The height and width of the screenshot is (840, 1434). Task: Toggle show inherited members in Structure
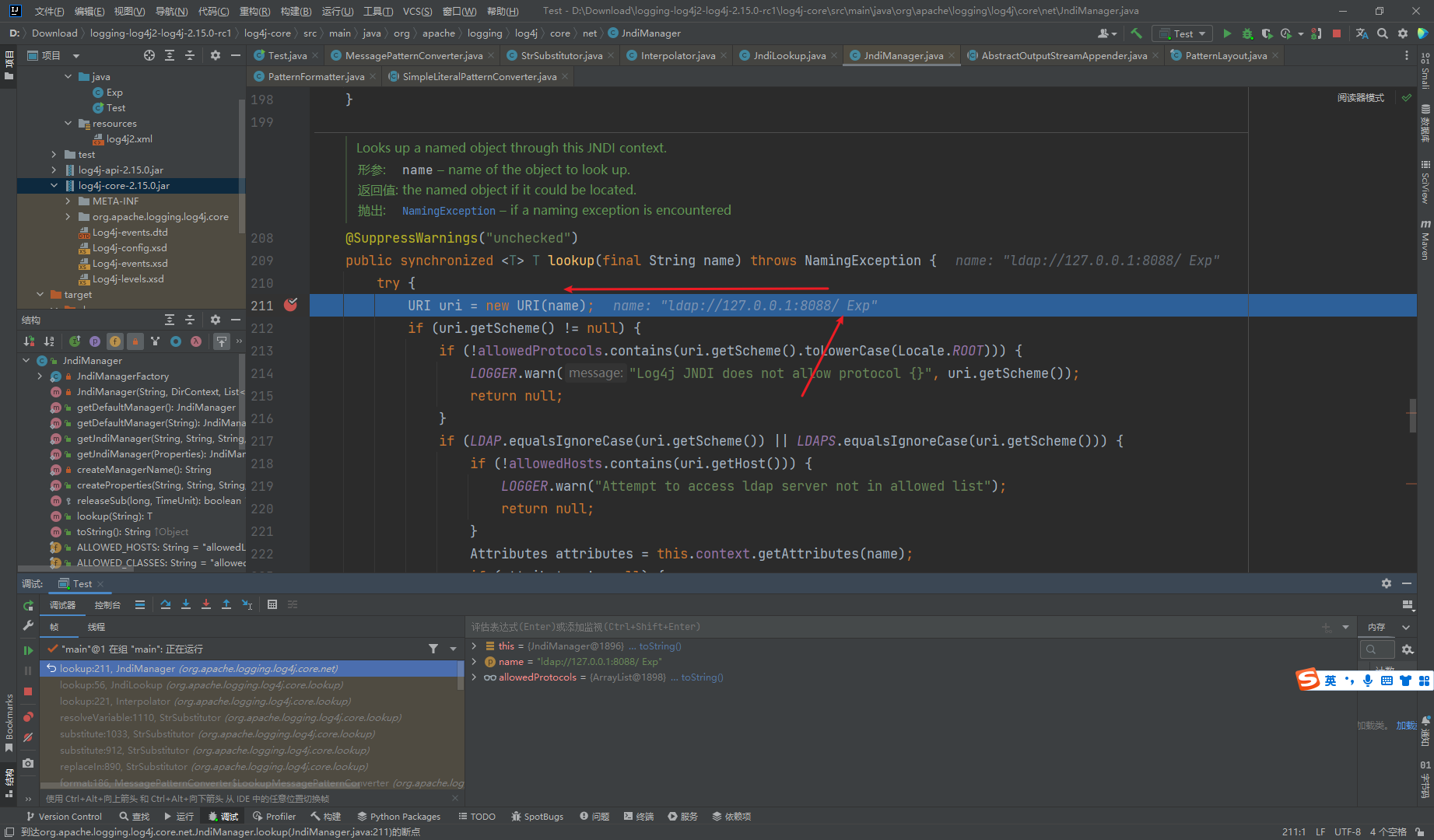tap(75, 341)
